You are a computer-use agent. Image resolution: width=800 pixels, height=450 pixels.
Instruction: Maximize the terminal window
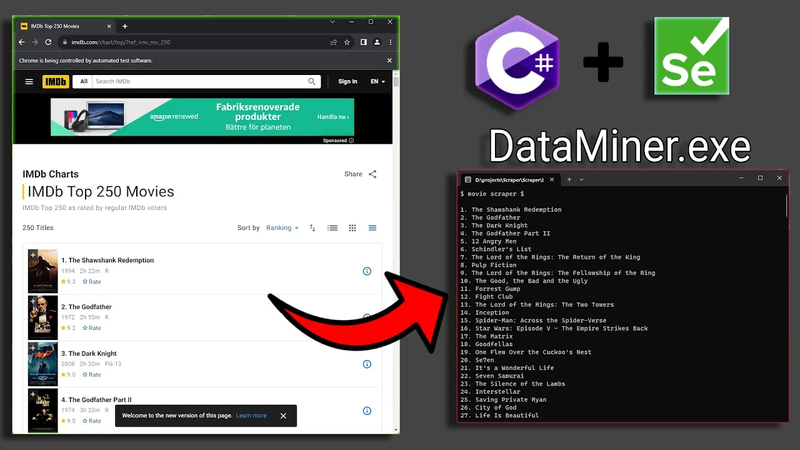point(760,178)
